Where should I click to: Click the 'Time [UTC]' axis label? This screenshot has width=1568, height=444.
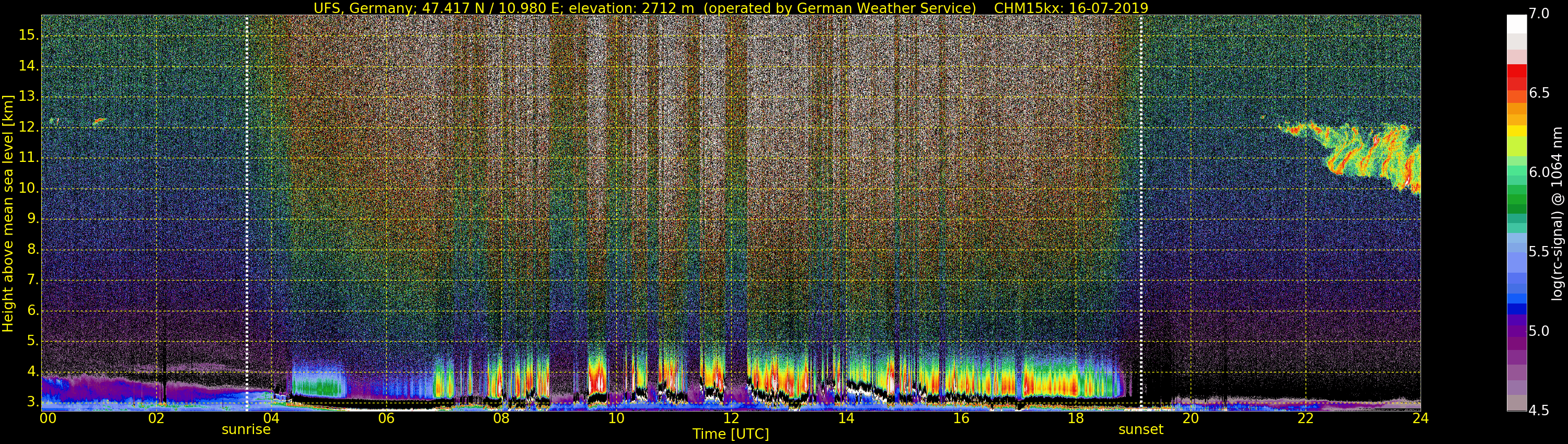click(731, 434)
